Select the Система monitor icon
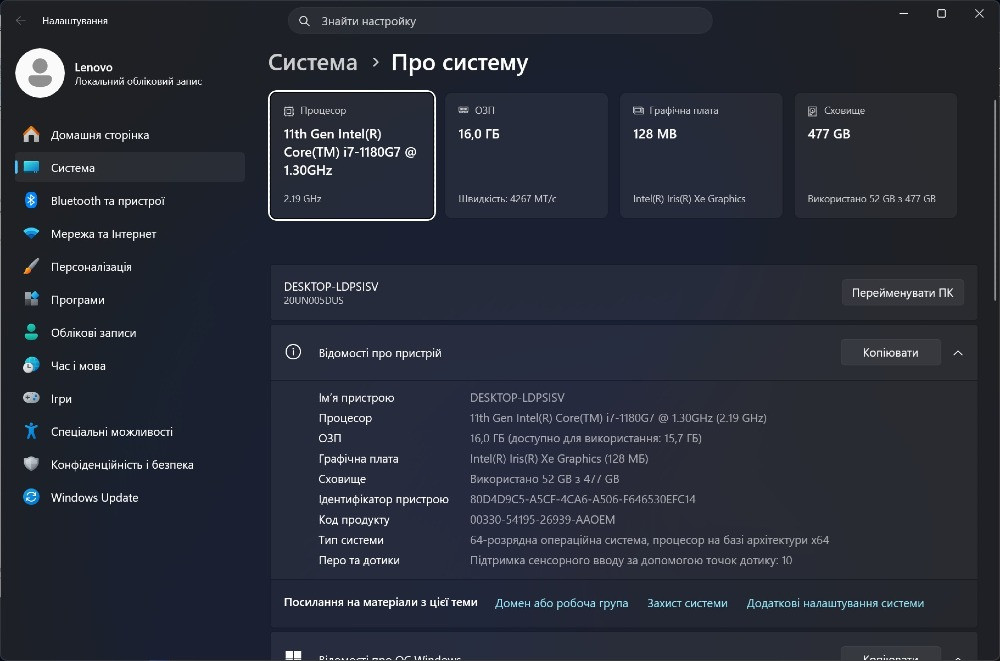The height and width of the screenshot is (661, 1000). [31, 167]
